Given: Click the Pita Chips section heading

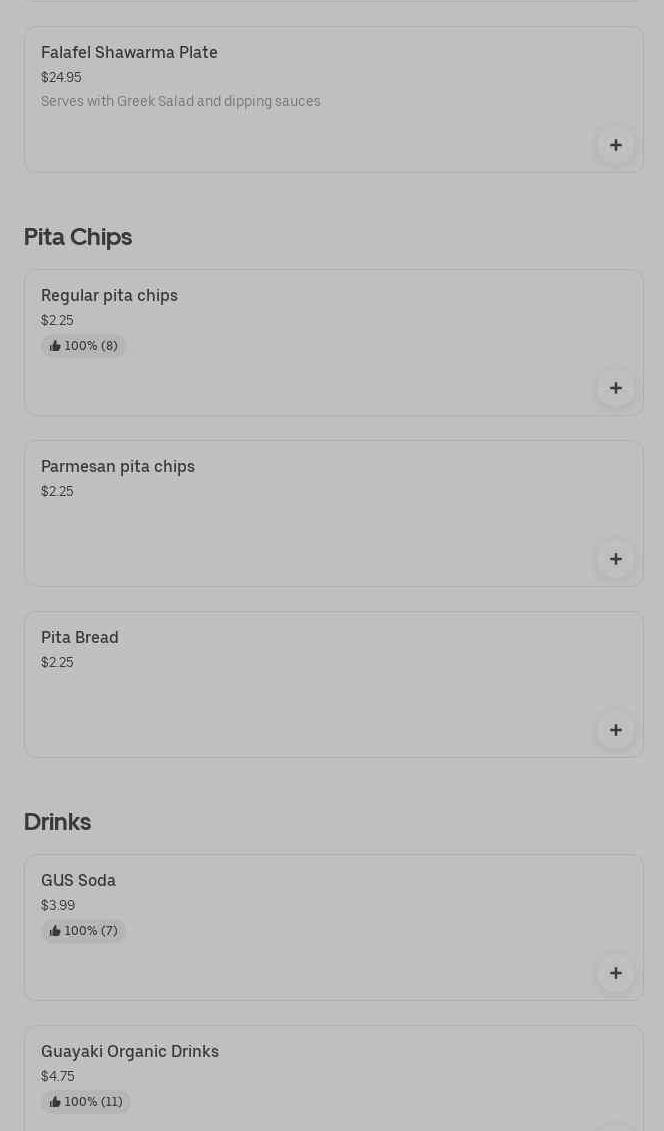Looking at the screenshot, I should point(78,237).
